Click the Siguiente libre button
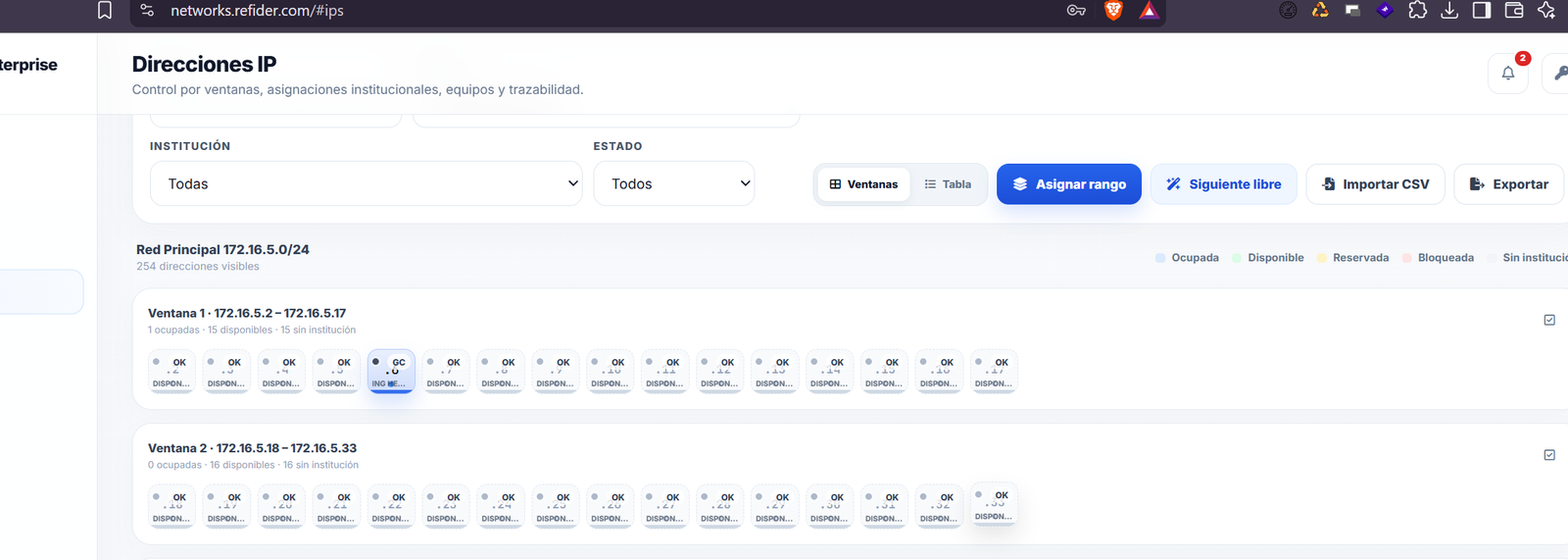 click(1224, 184)
